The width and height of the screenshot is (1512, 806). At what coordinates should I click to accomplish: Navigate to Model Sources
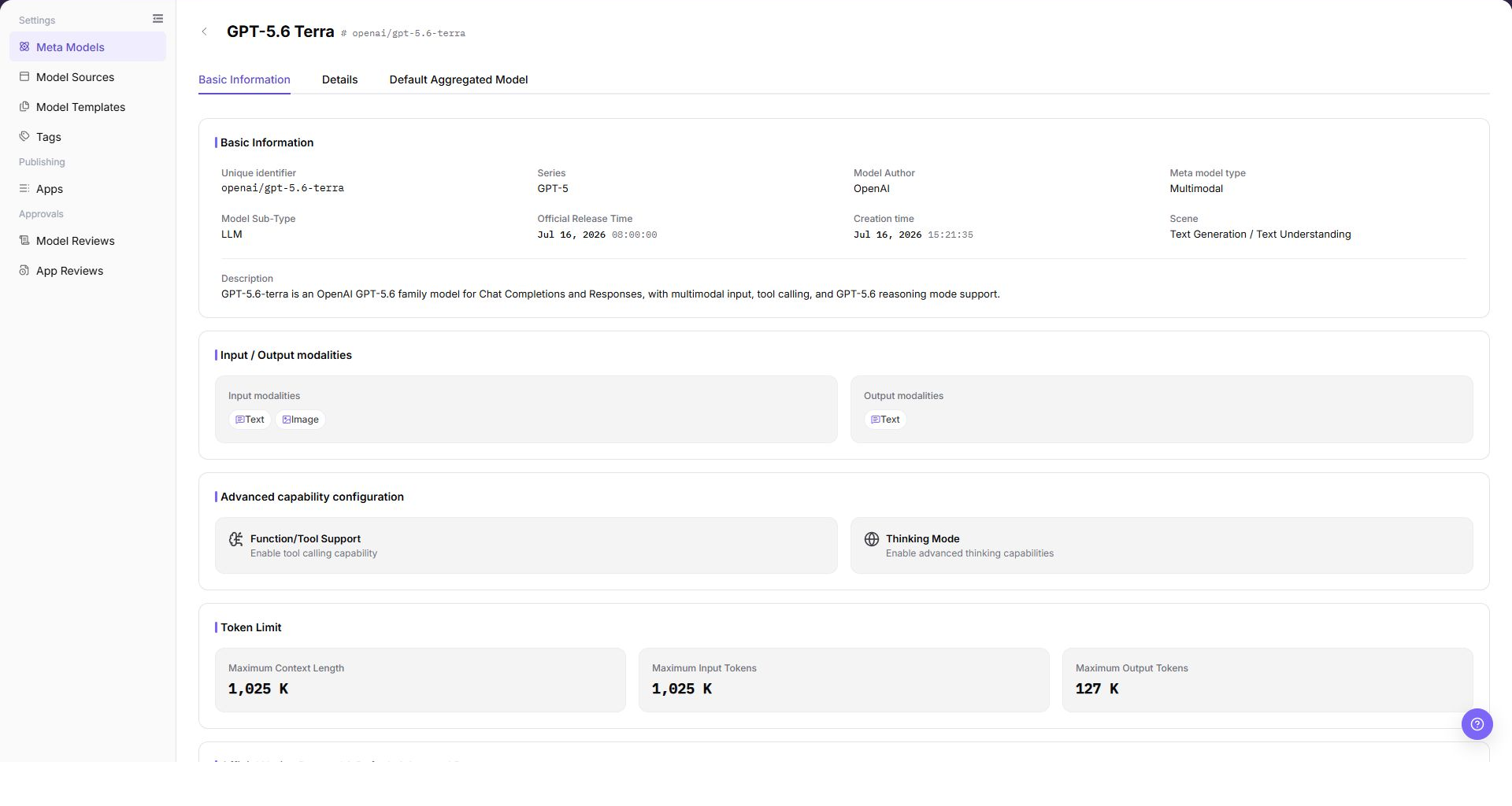[87, 77]
